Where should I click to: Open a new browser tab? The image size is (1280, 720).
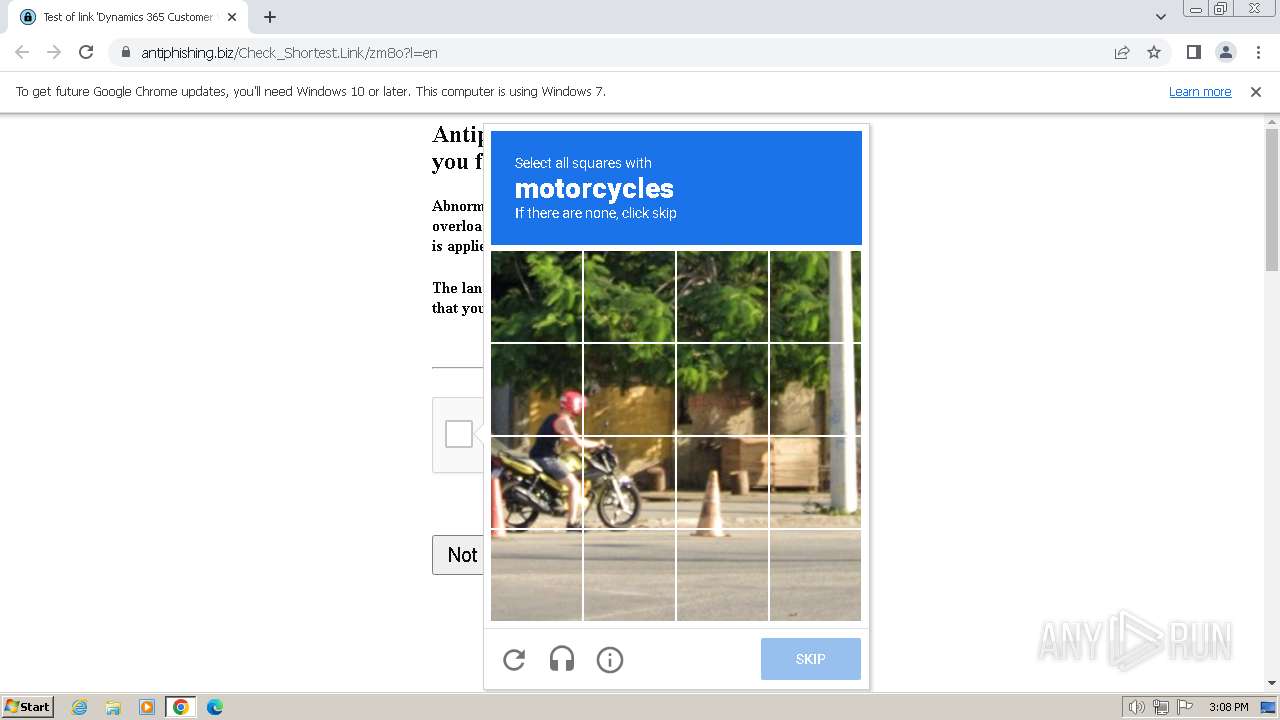(269, 17)
